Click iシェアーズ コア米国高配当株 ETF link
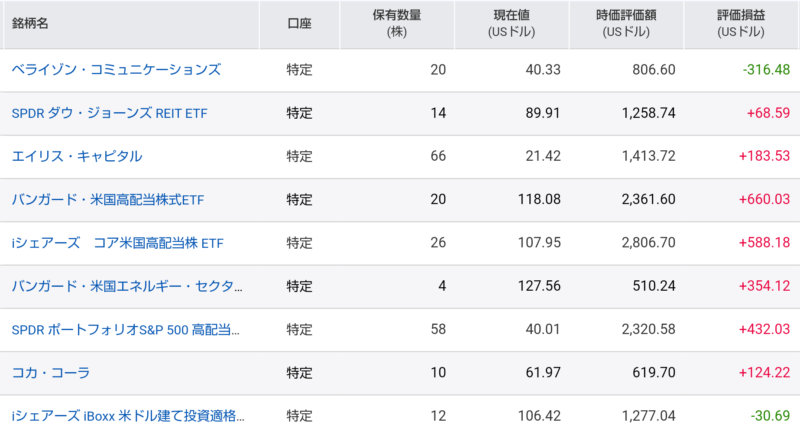800x425 pixels. (x=117, y=243)
